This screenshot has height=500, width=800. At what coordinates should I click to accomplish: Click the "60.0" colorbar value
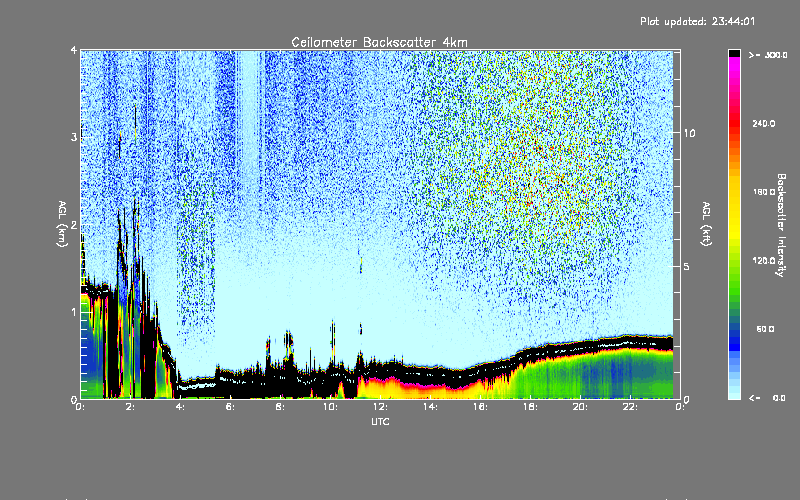pos(765,329)
